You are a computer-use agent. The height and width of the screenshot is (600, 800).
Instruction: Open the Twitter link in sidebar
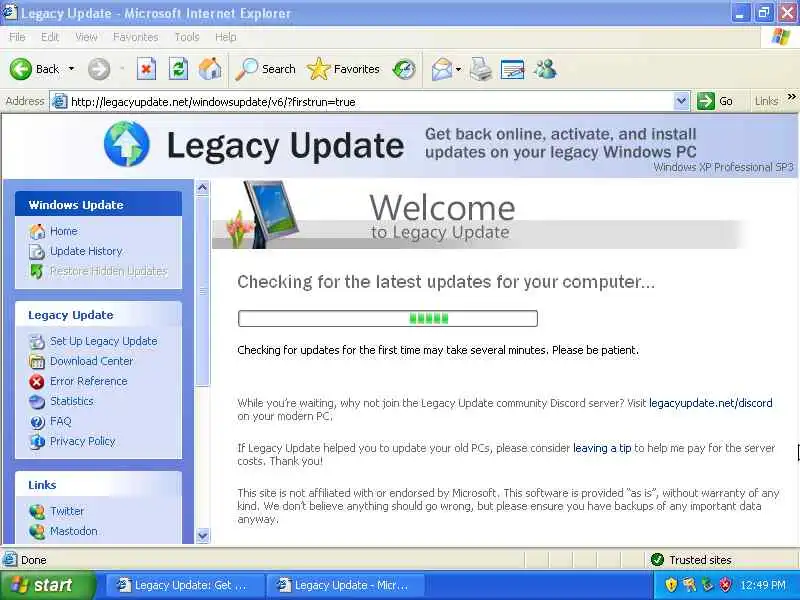coord(67,511)
